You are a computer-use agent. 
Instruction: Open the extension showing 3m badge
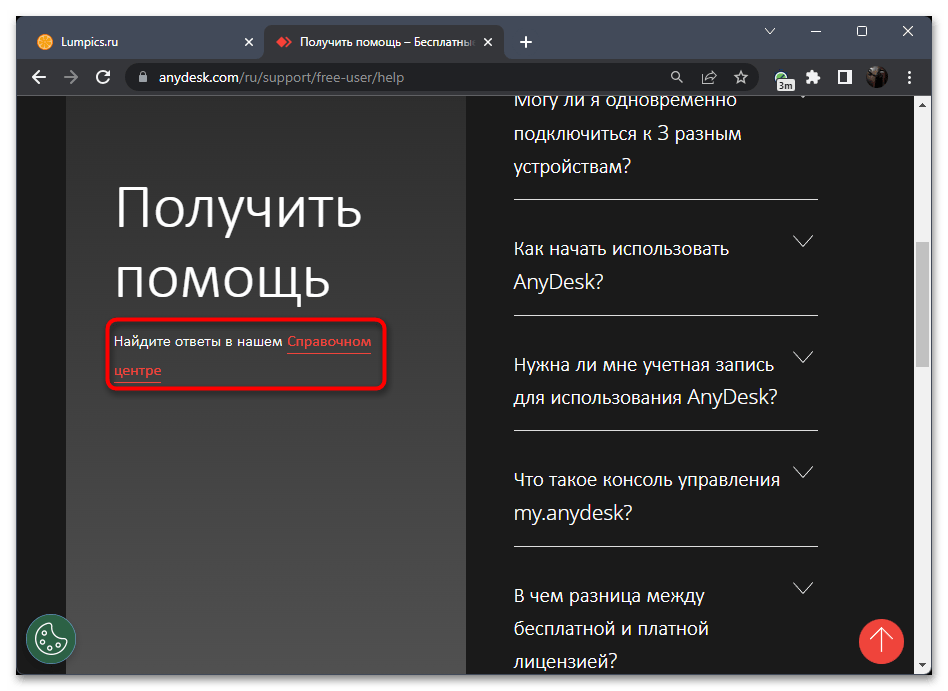[784, 79]
